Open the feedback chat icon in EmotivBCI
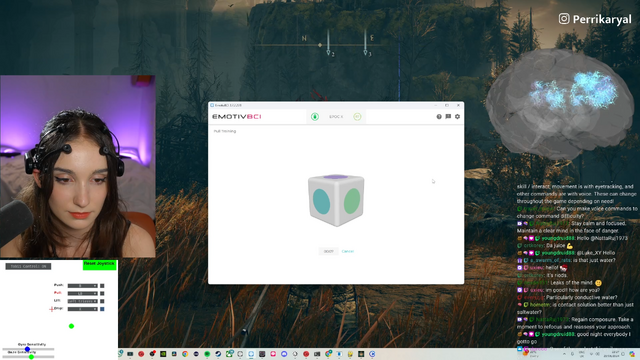The height and width of the screenshot is (360, 640). point(448,117)
